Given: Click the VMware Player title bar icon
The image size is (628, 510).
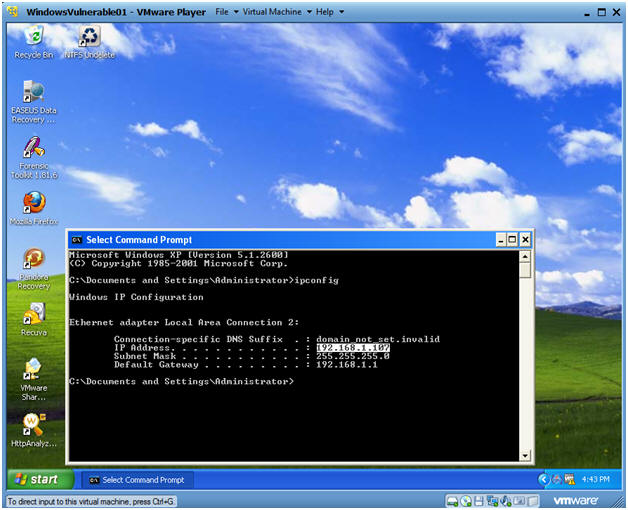Looking at the screenshot, I should 13,12.
